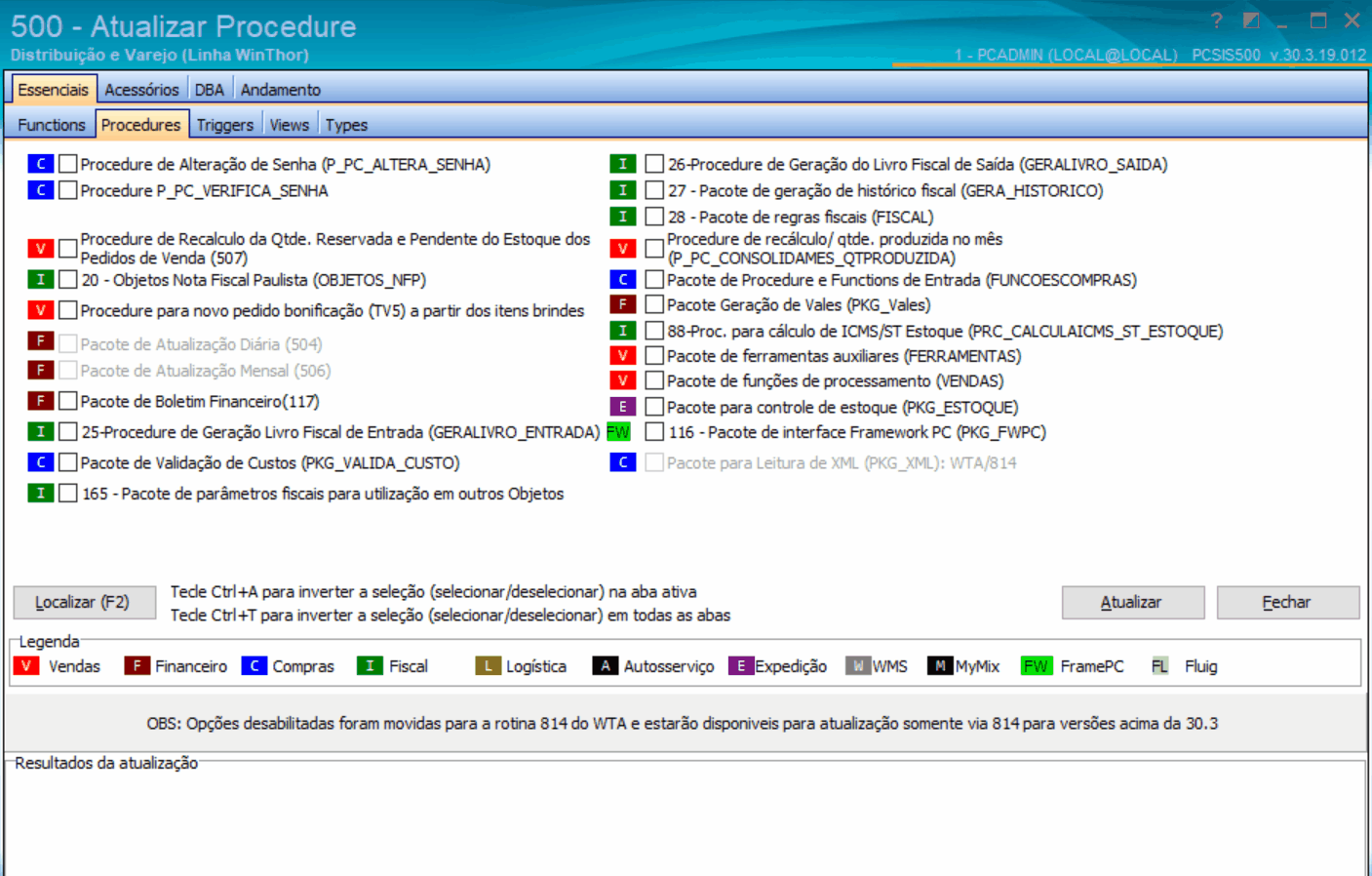The image size is (1372, 876).
Task: Click the Logística L legend icon
Action: [488, 666]
